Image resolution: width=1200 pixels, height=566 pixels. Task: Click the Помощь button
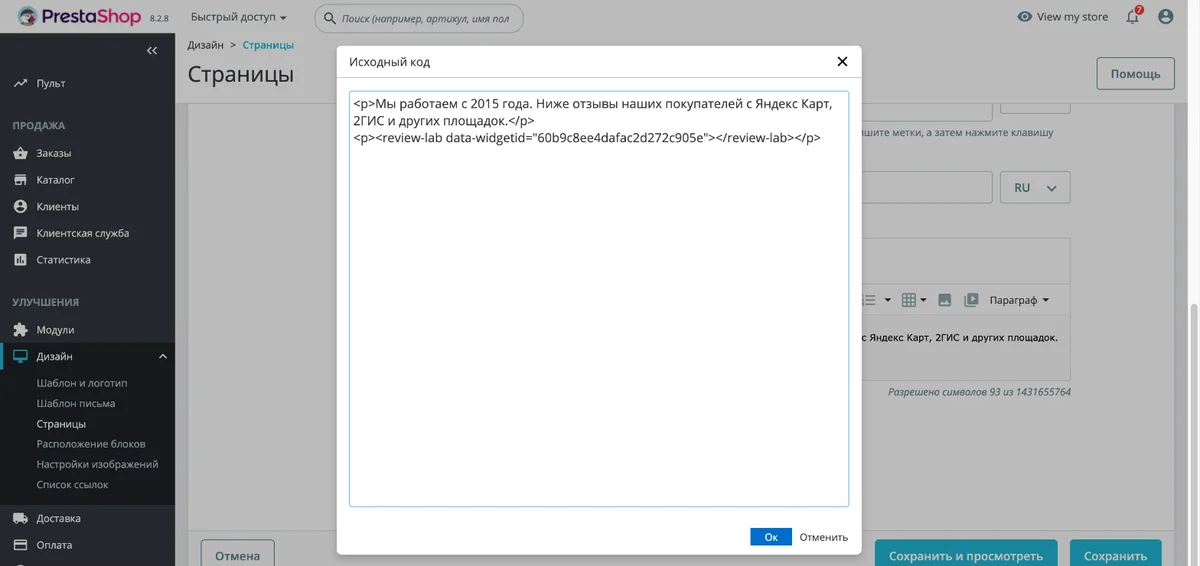click(x=1135, y=74)
